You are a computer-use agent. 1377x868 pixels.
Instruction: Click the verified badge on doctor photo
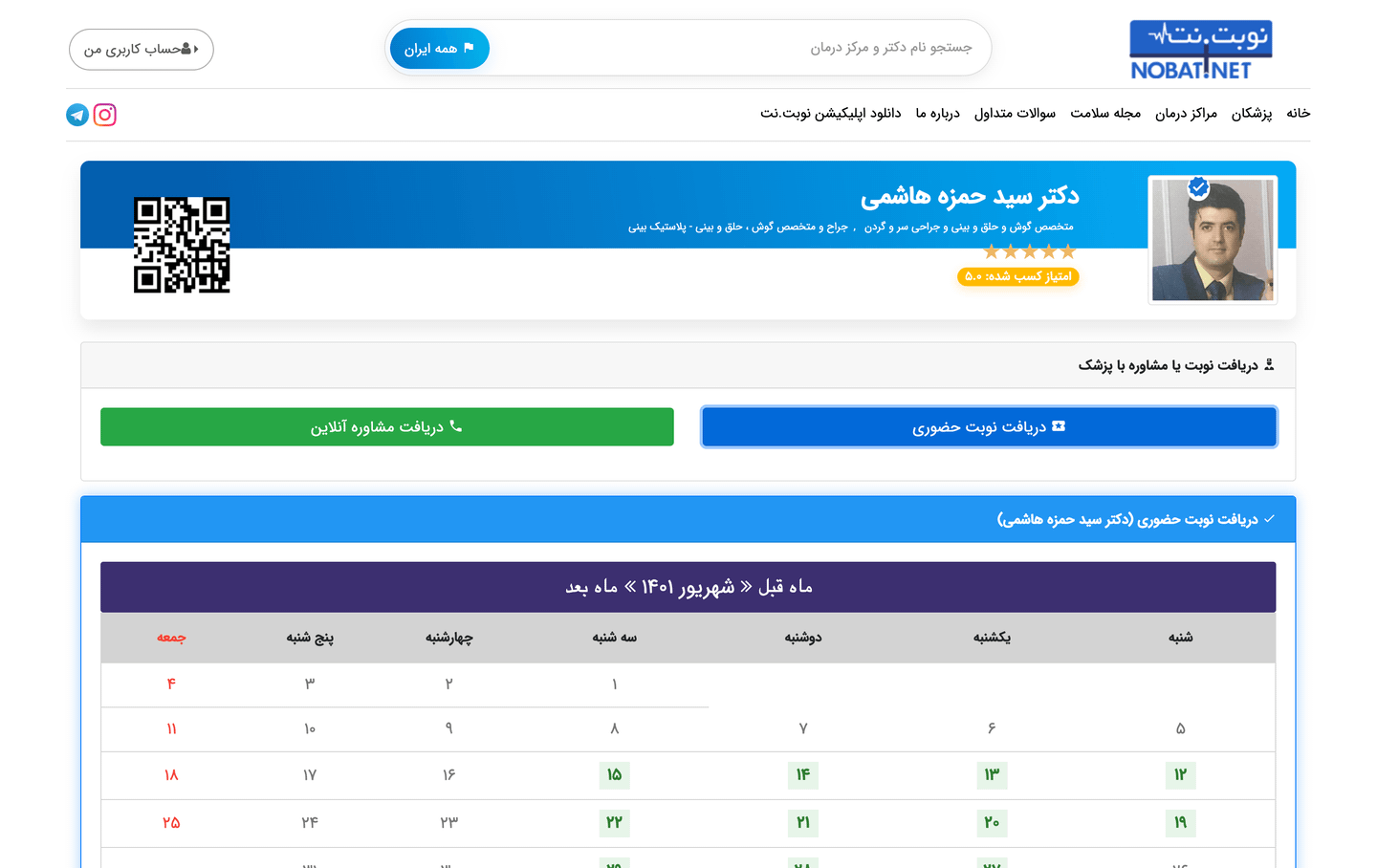tap(1198, 187)
